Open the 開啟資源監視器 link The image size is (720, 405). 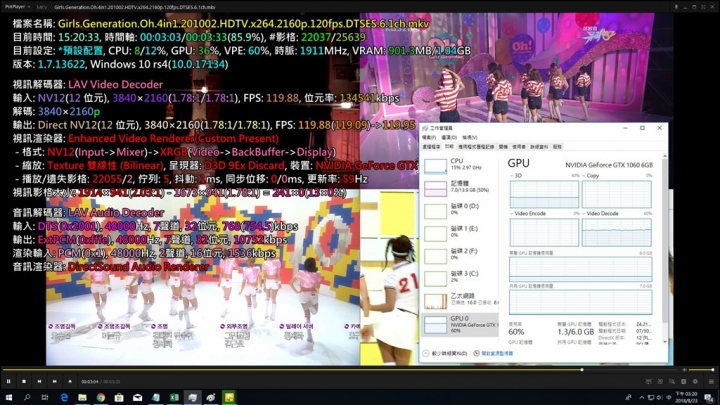[x=493, y=353]
